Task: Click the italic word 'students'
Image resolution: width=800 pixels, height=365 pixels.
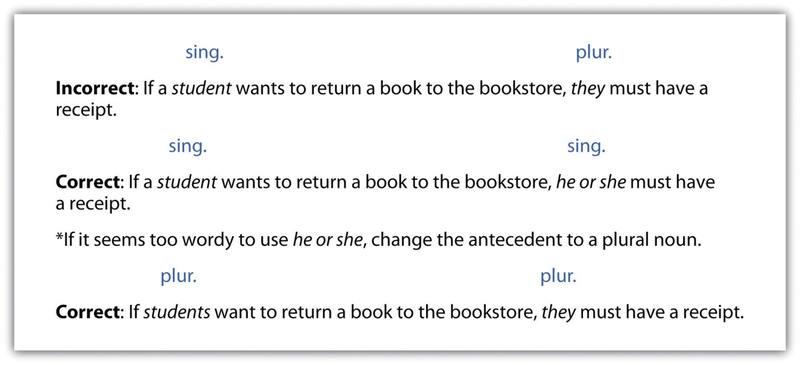Action: click(177, 312)
